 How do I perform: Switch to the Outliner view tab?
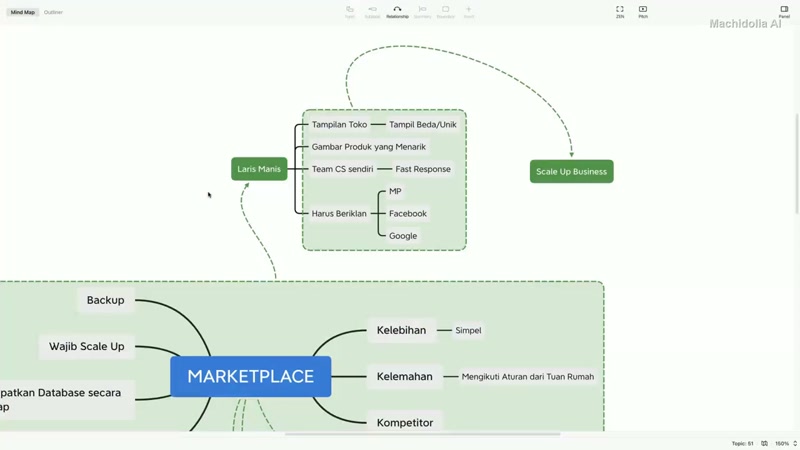tap(53, 12)
